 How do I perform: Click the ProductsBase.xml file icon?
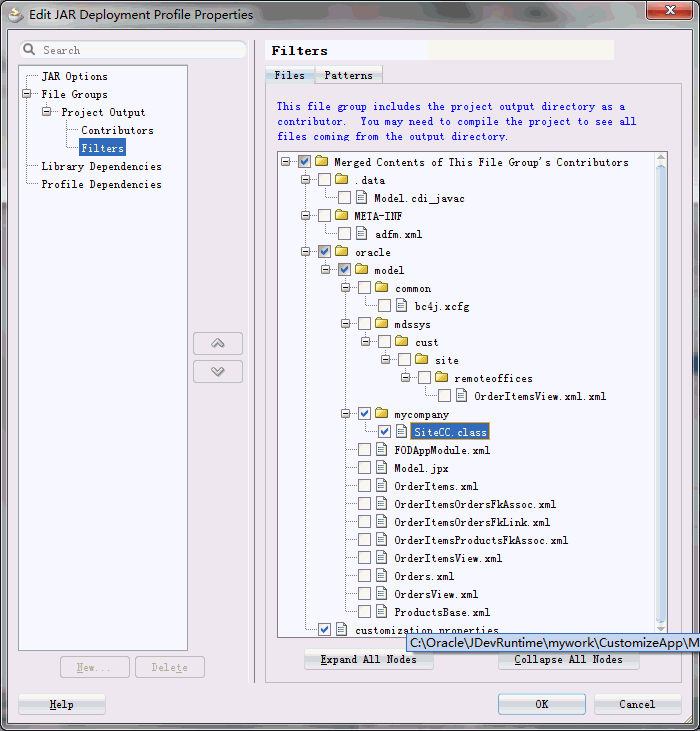pyautogui.click(x=382, y=612)
